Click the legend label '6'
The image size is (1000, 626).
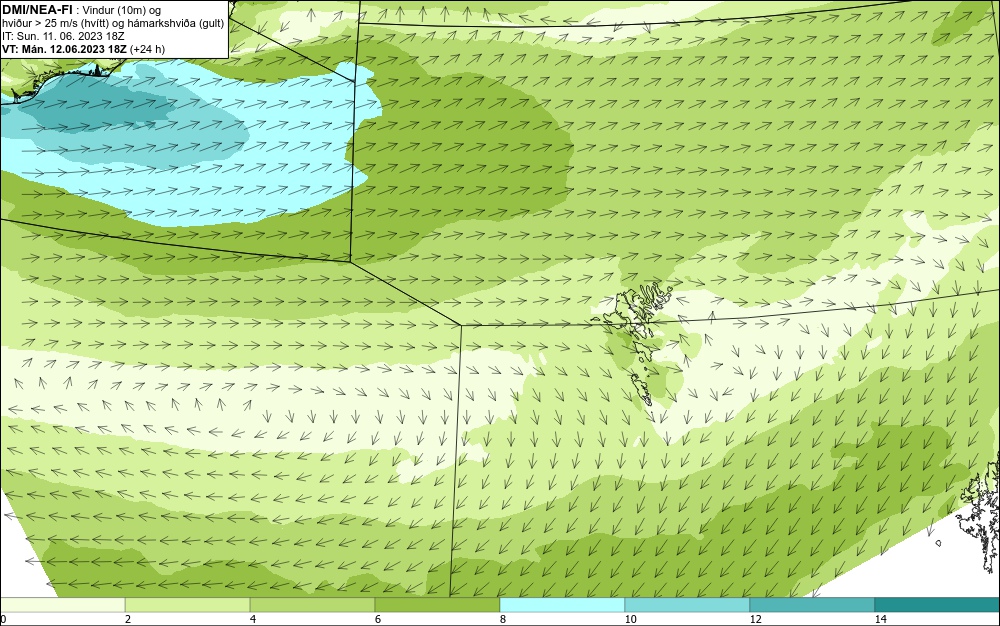pyautogui.click(x=378, y=619)
